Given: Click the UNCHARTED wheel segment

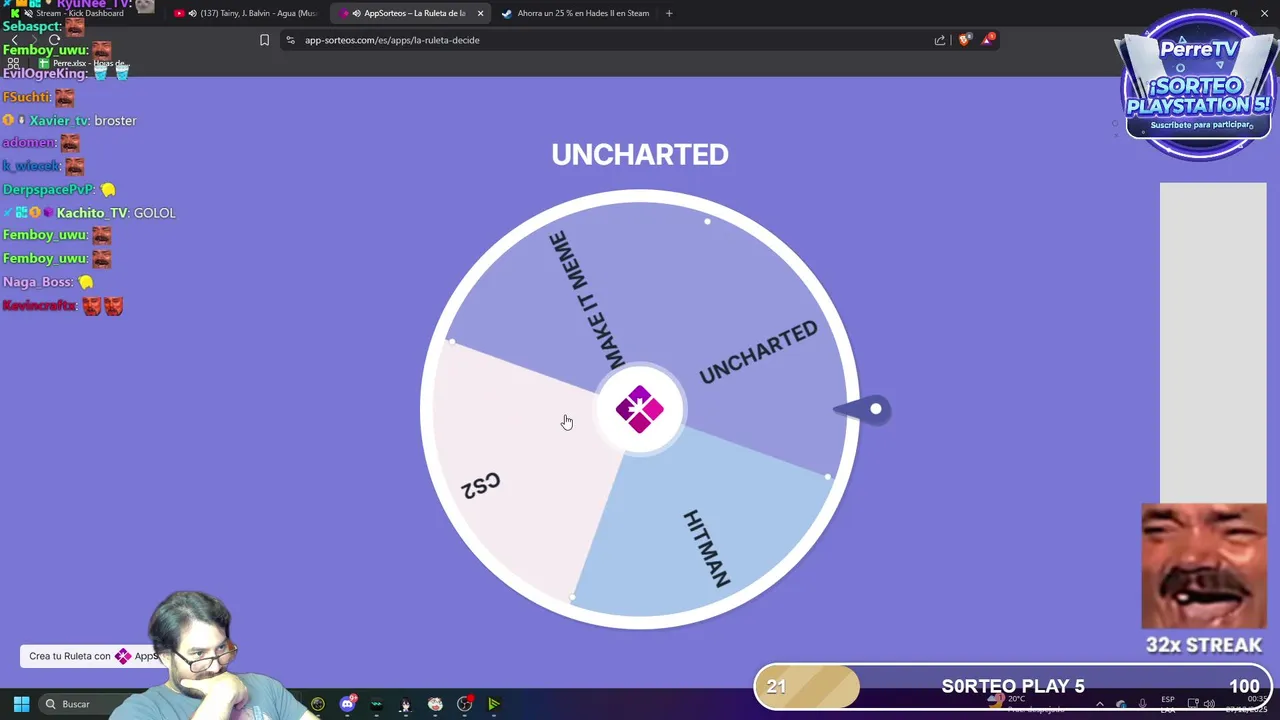Looking at the screenshot, I should click(758, 352).
